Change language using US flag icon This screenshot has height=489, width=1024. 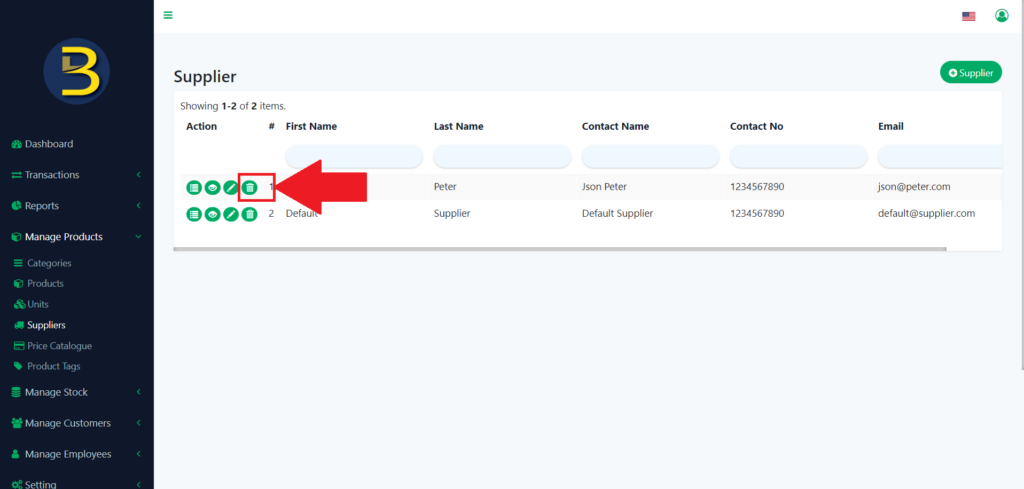point(968,16)
